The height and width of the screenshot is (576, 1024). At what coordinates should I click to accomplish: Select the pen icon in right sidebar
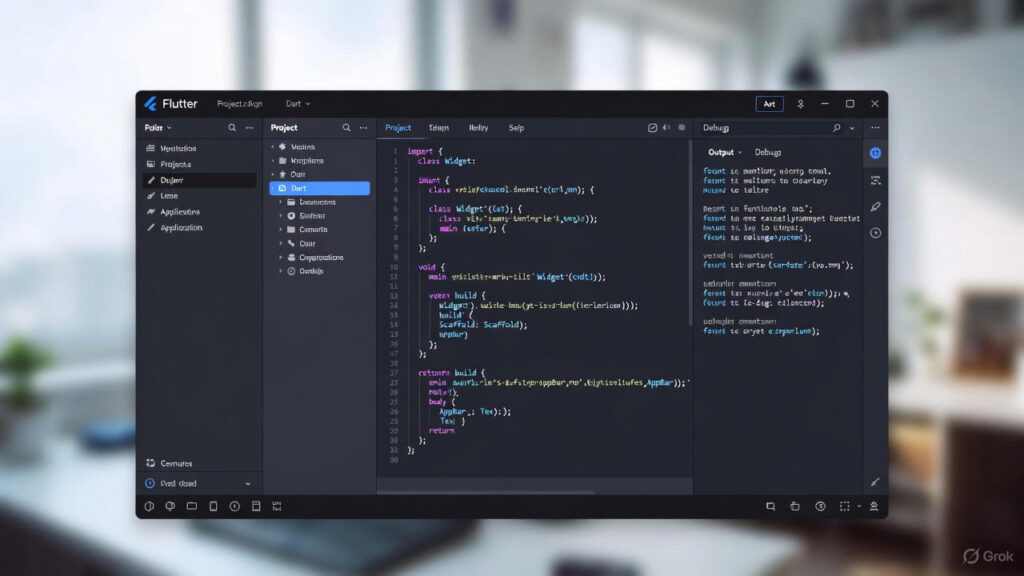click(875, 206)
